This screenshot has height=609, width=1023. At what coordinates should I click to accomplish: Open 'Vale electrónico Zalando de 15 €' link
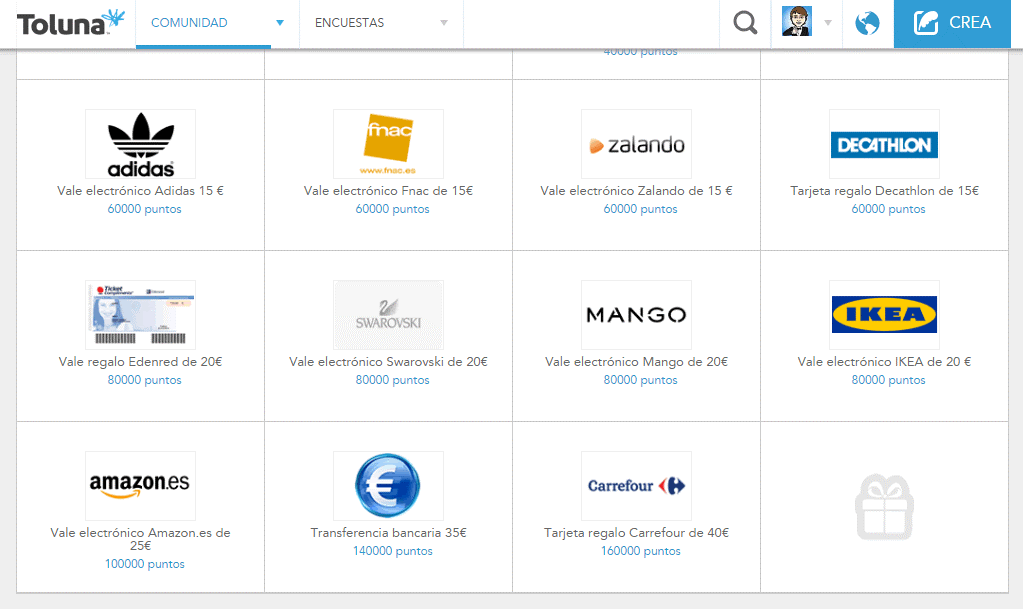[x=636, y=191]
